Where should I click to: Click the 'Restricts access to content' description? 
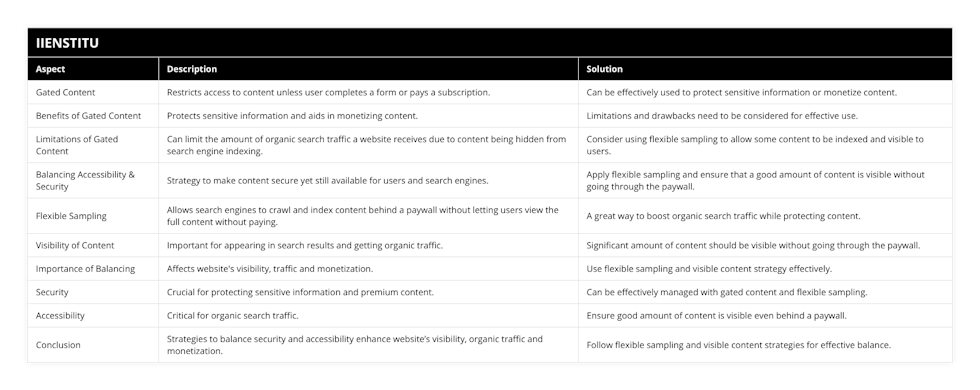328,92
